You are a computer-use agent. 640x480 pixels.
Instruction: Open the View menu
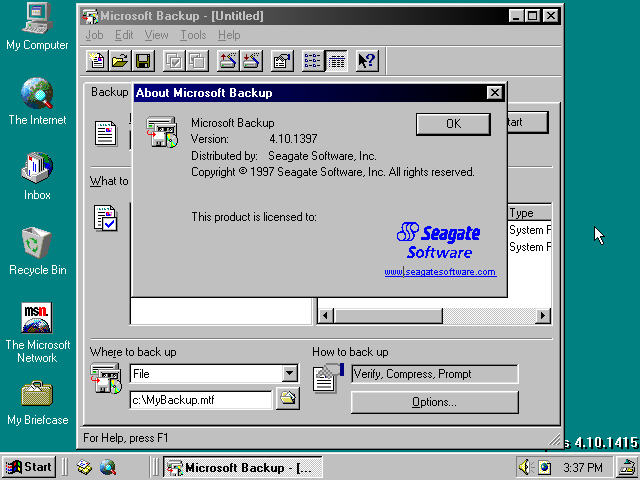(x=156, y=35)
